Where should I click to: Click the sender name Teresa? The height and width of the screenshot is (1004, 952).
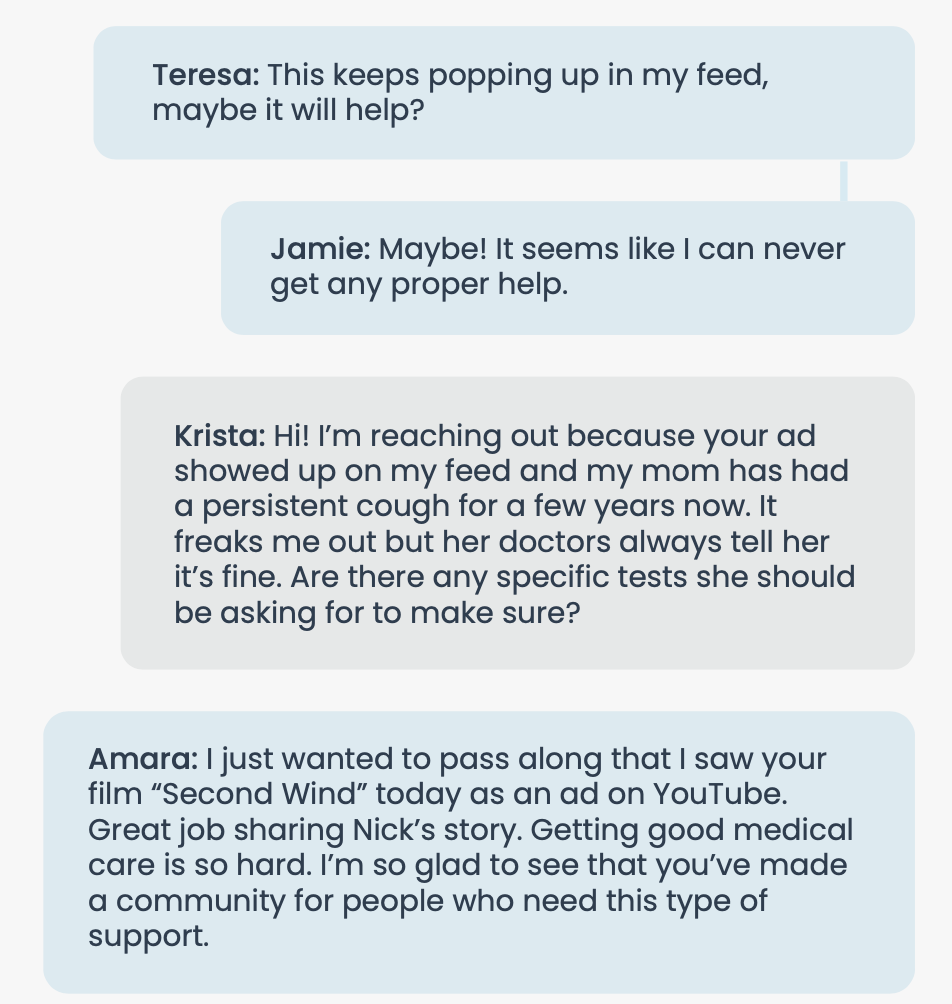click(x=206, y=74)
